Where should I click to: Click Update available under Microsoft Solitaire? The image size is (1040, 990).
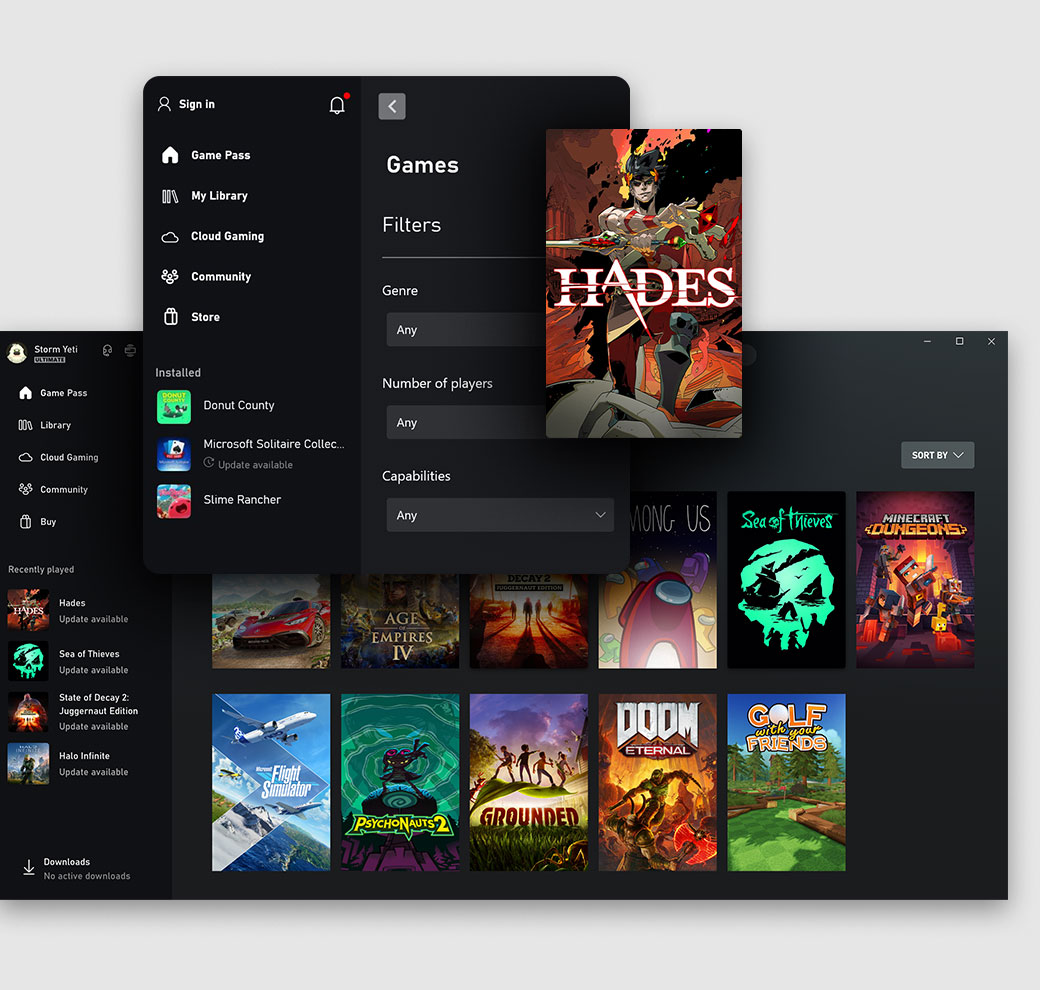point(255,465)
